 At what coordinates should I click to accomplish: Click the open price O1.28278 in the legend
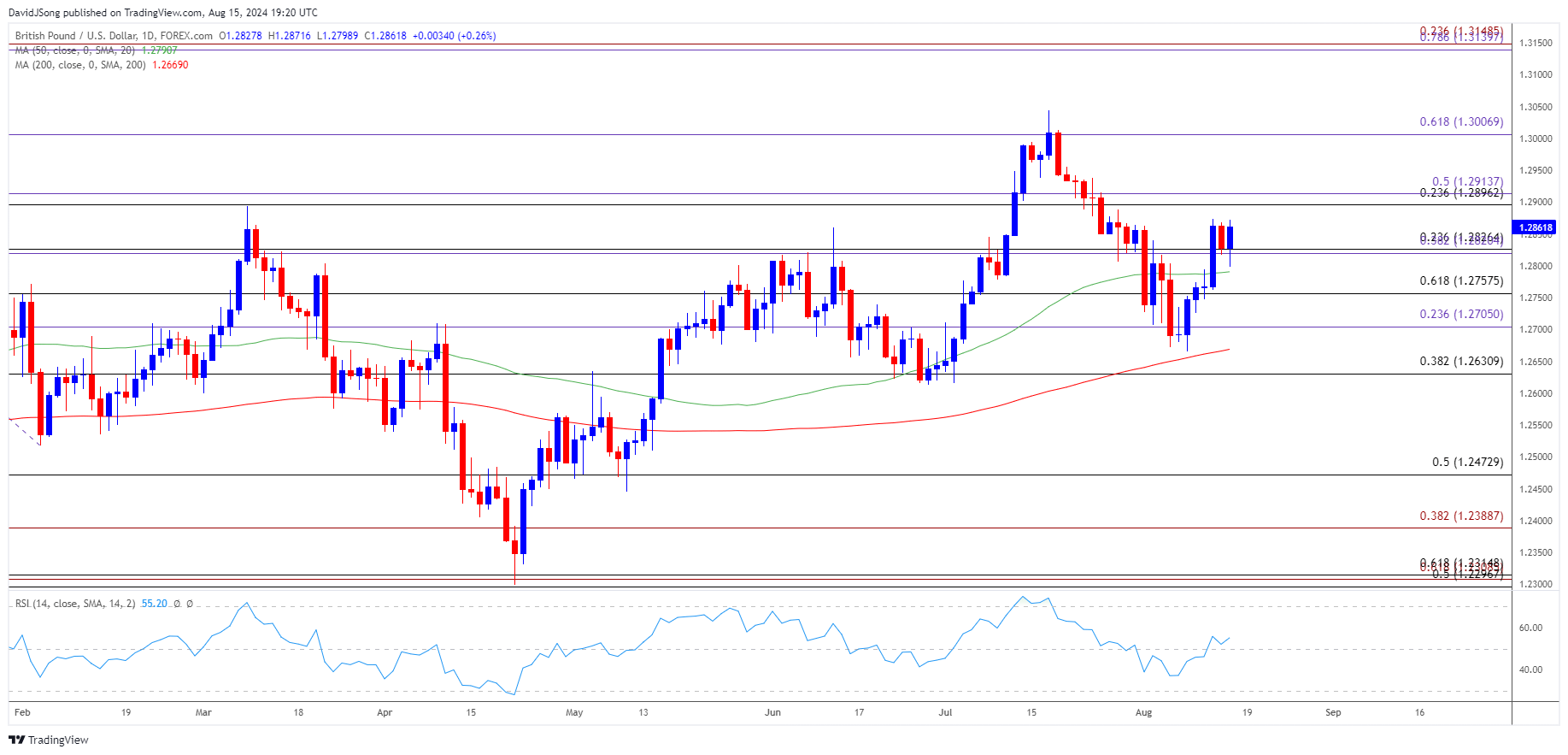point(241,36)
